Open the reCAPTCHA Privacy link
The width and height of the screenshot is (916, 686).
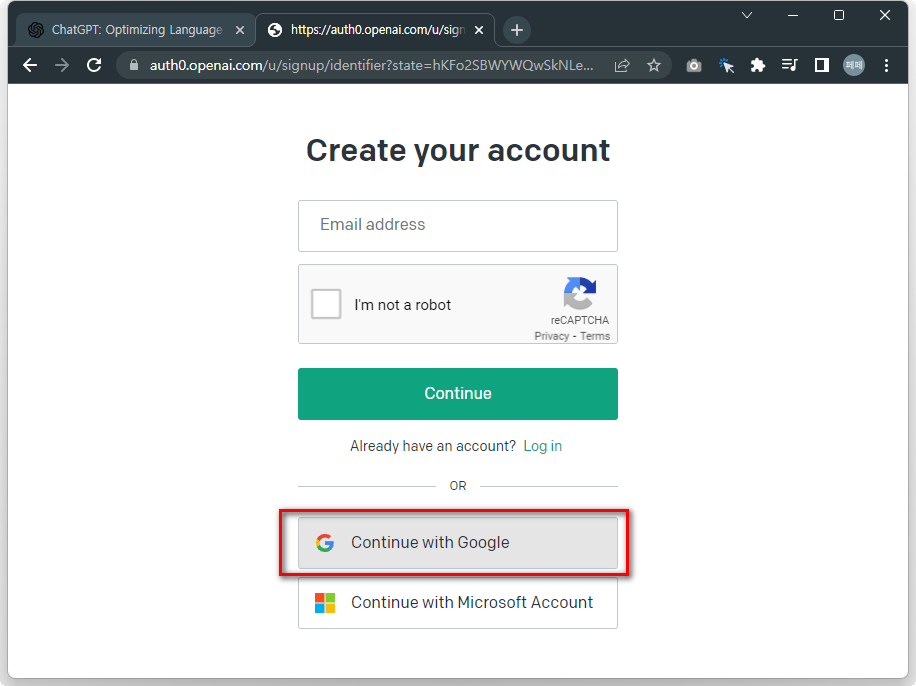click(551, 336)
